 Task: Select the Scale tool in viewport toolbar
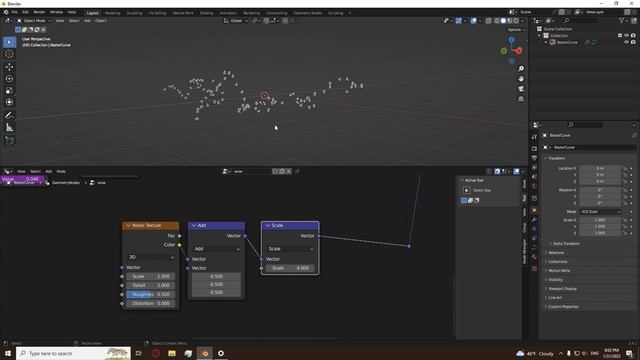[9, 91]
